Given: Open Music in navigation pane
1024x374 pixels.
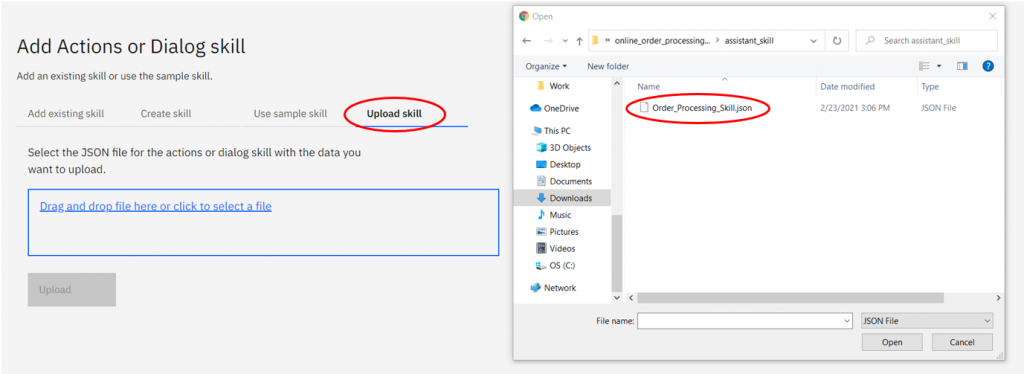Looking at the screenshot, I should (554, 215).
